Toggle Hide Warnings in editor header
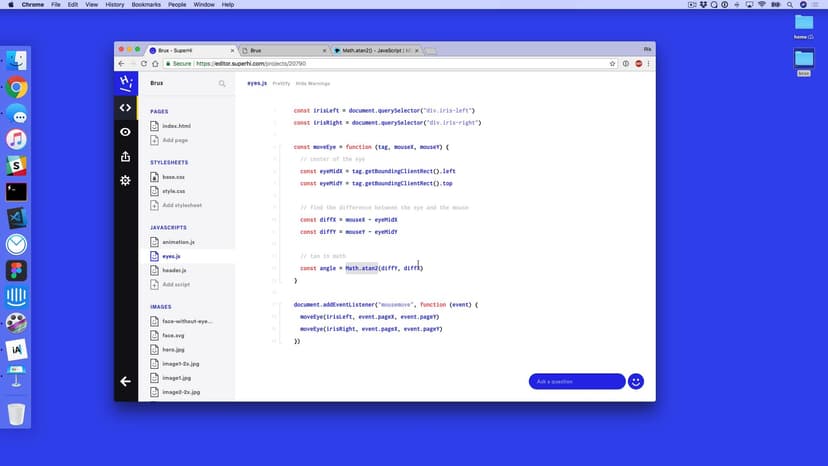Image resolution: width=828 pixels, height=466 pixels. tap(313, 83)
